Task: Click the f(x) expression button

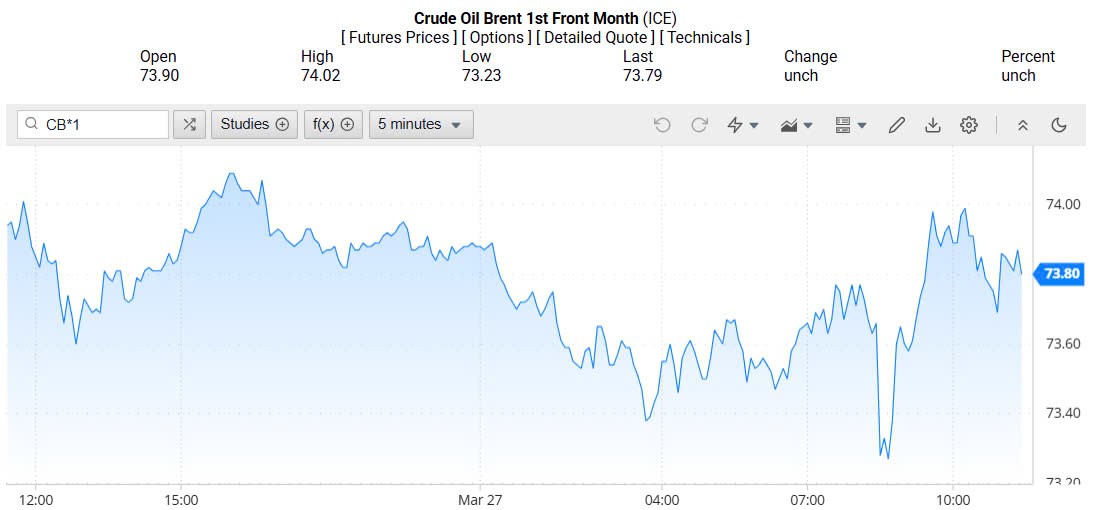Action: click(333, 124)
